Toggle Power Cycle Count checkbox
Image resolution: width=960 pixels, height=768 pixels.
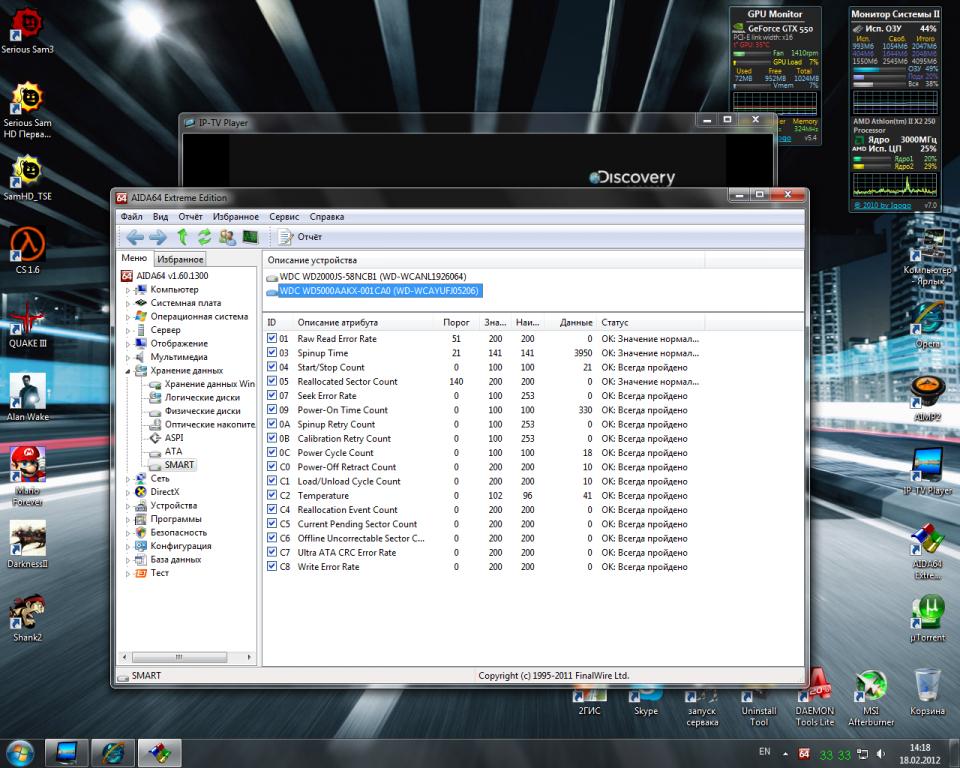coord(272,452)
